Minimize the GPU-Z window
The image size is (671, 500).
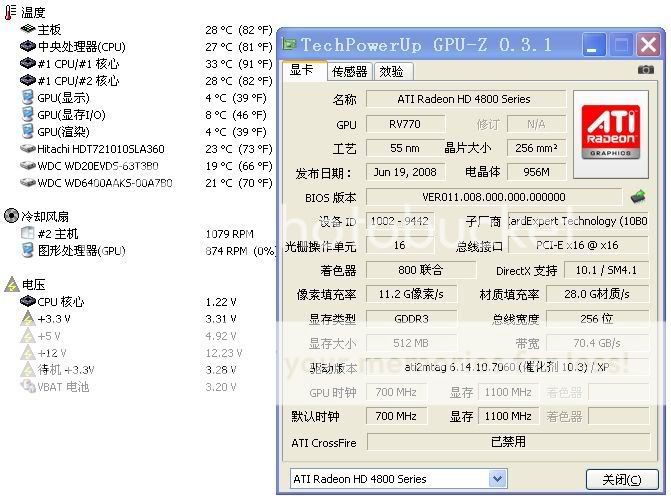coord(593,44)
